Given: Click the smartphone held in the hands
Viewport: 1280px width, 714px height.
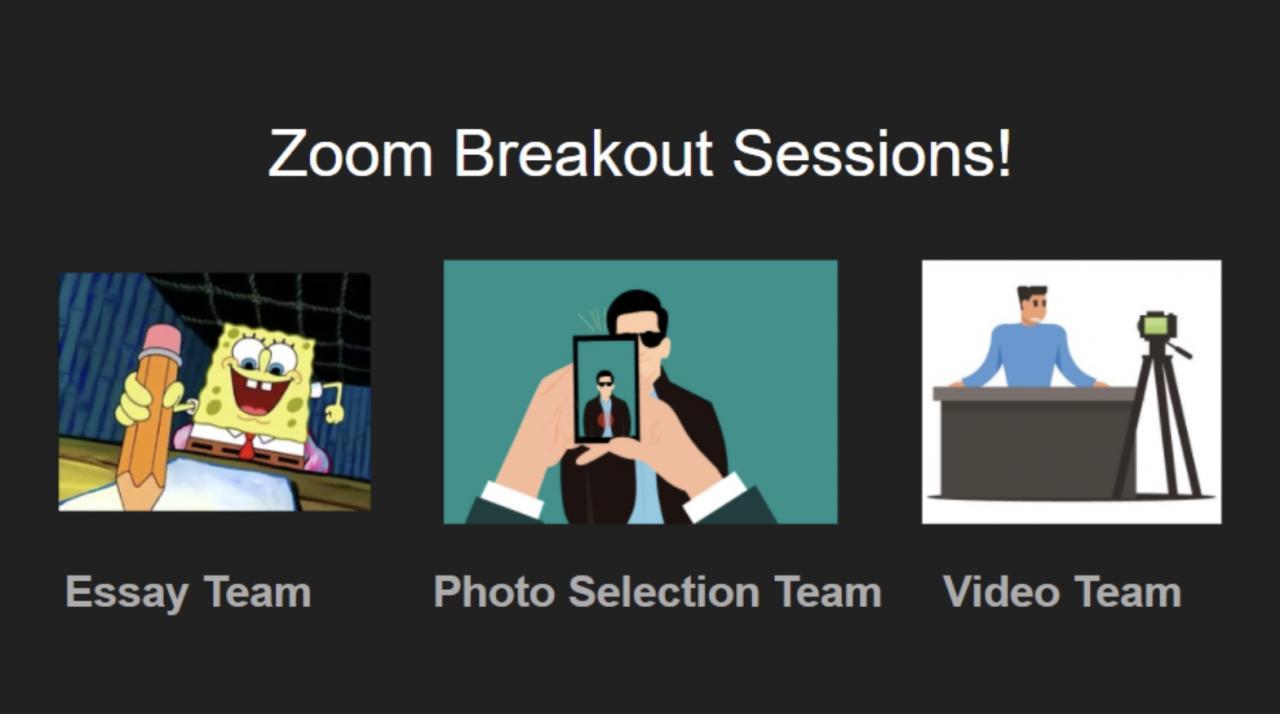Looking at the screenshot, I should click(x=606, y=390).
